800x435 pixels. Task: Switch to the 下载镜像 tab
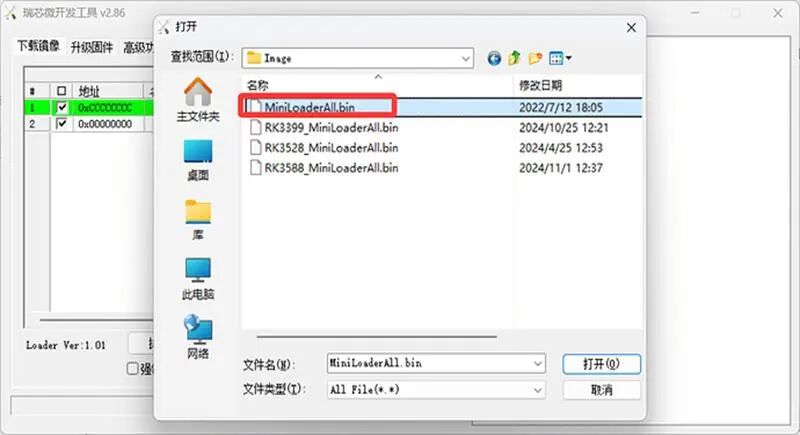[x=38, y=46]
